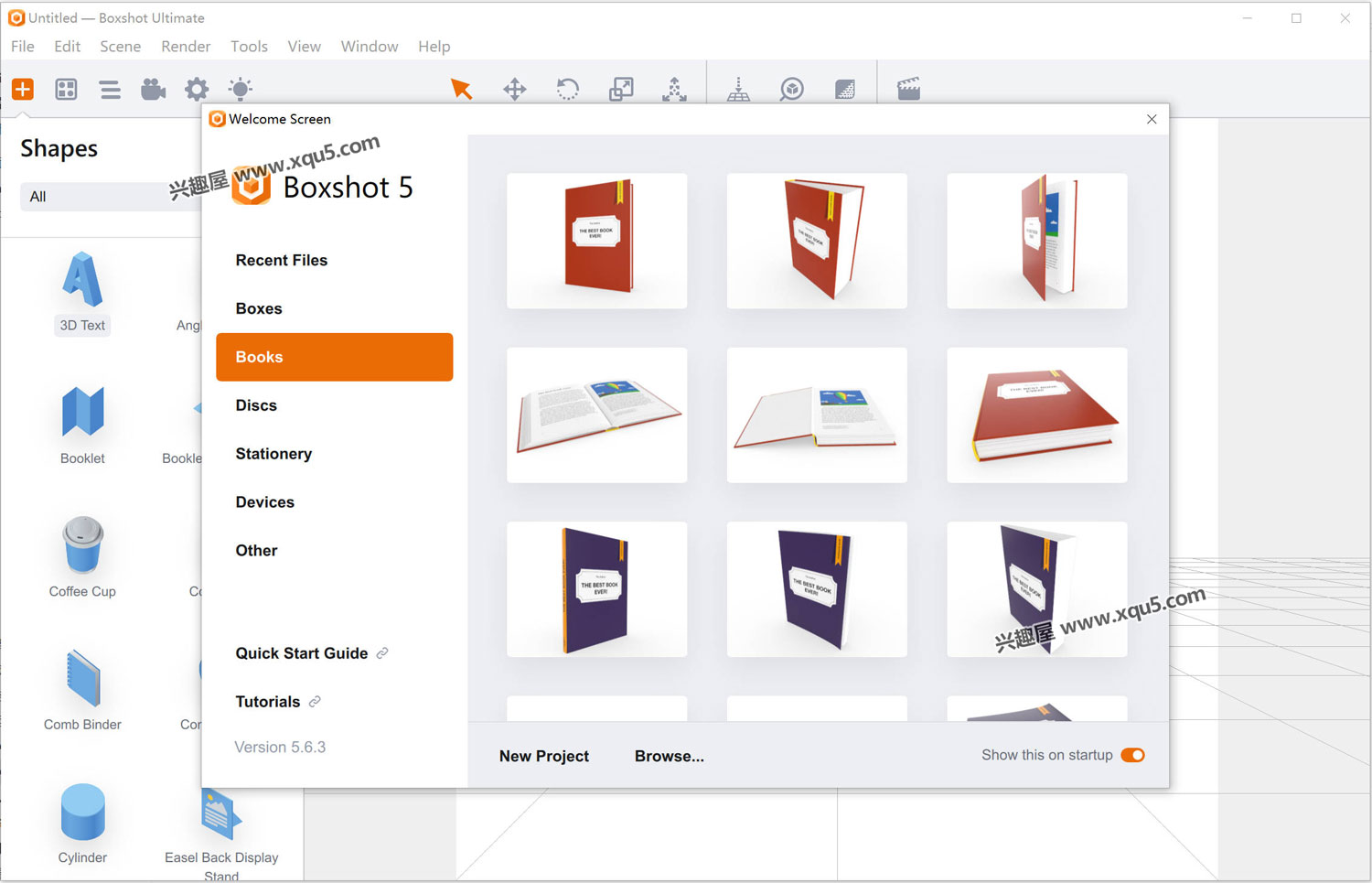The width and height of the screenshot is (1372, 883).
Task: Open the Tutorials link
Action: (278, 702)
